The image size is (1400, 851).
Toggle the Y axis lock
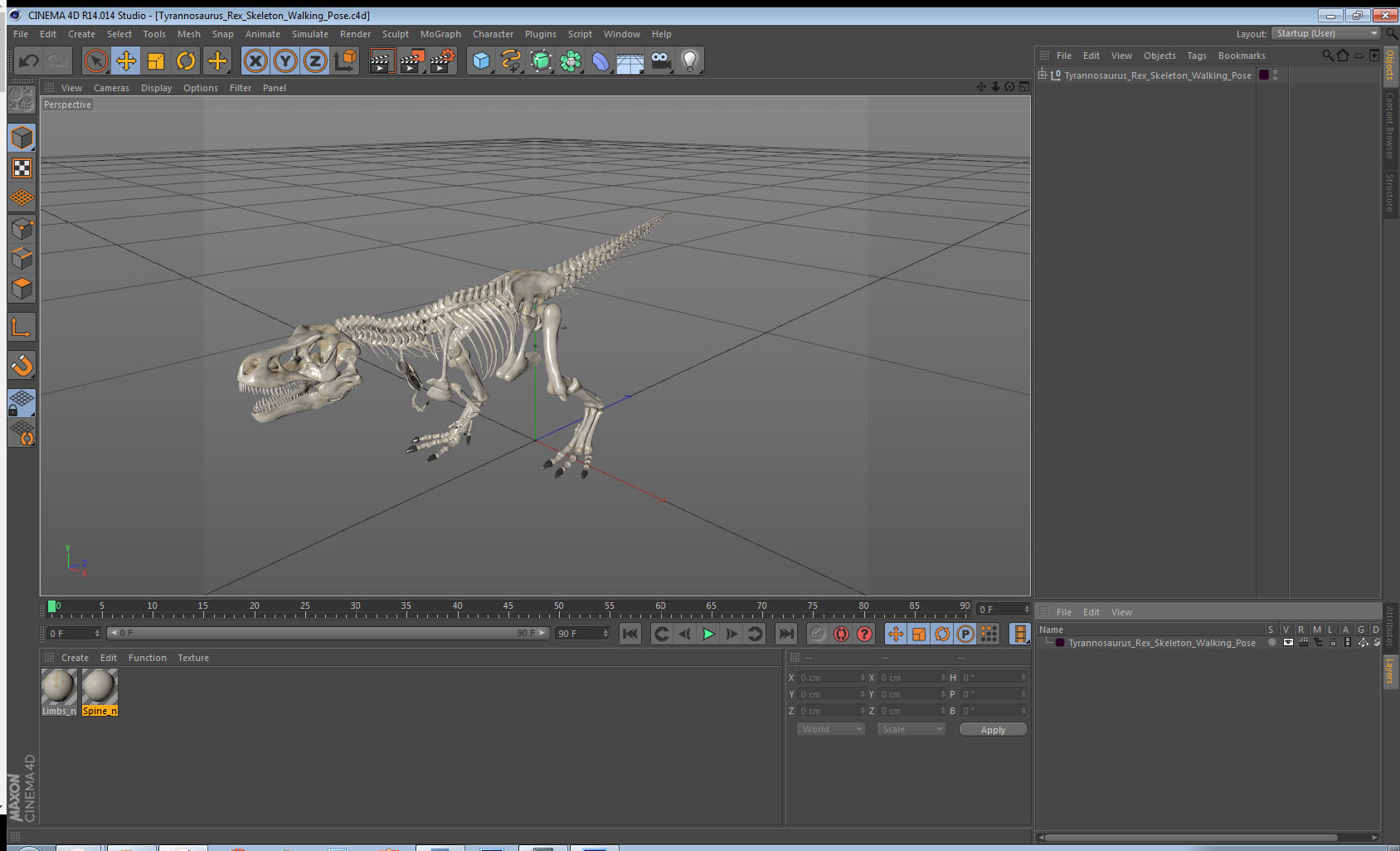[285, 61]
